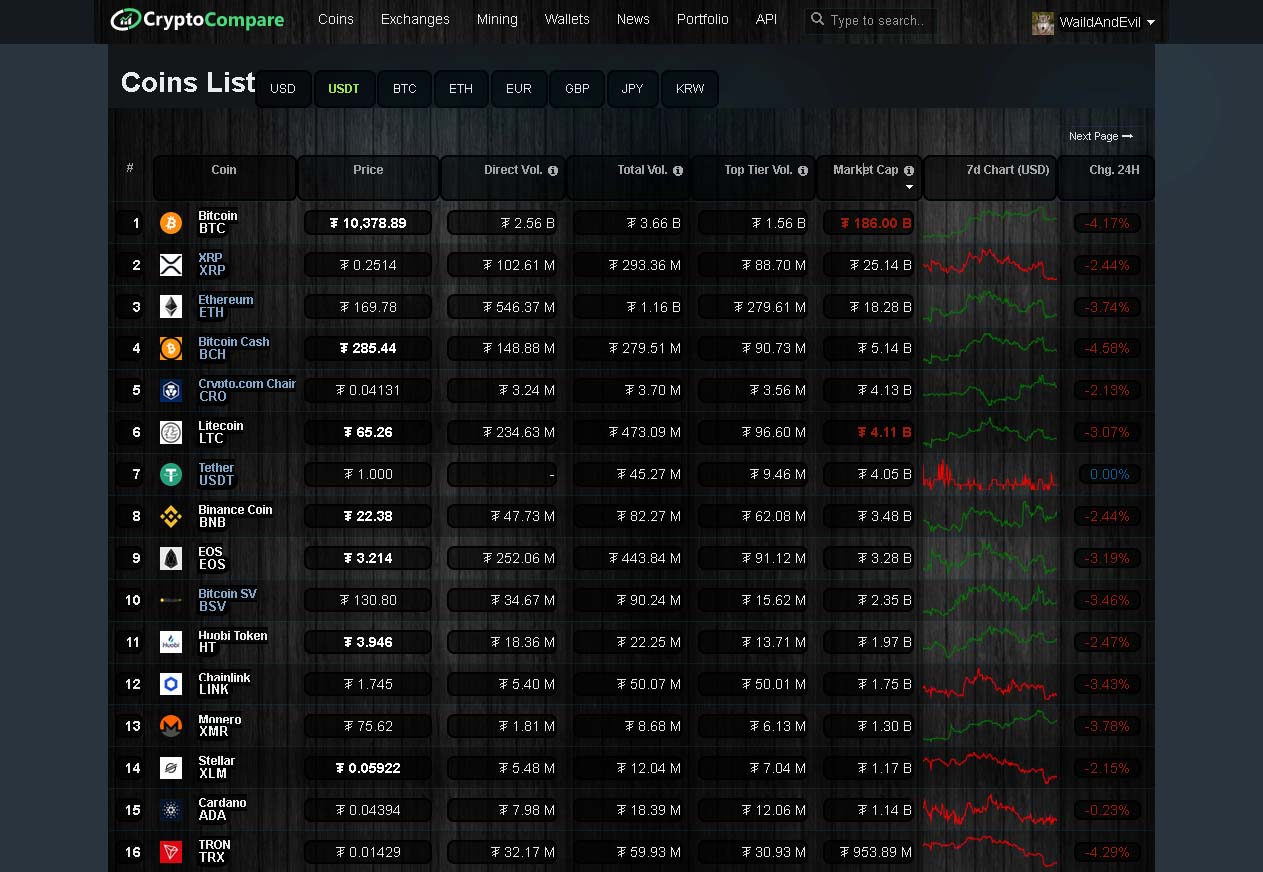Open Bitcoin's 7d chart thumbnail
Viewport: 1263px width, 872px height.
point(990,223)
